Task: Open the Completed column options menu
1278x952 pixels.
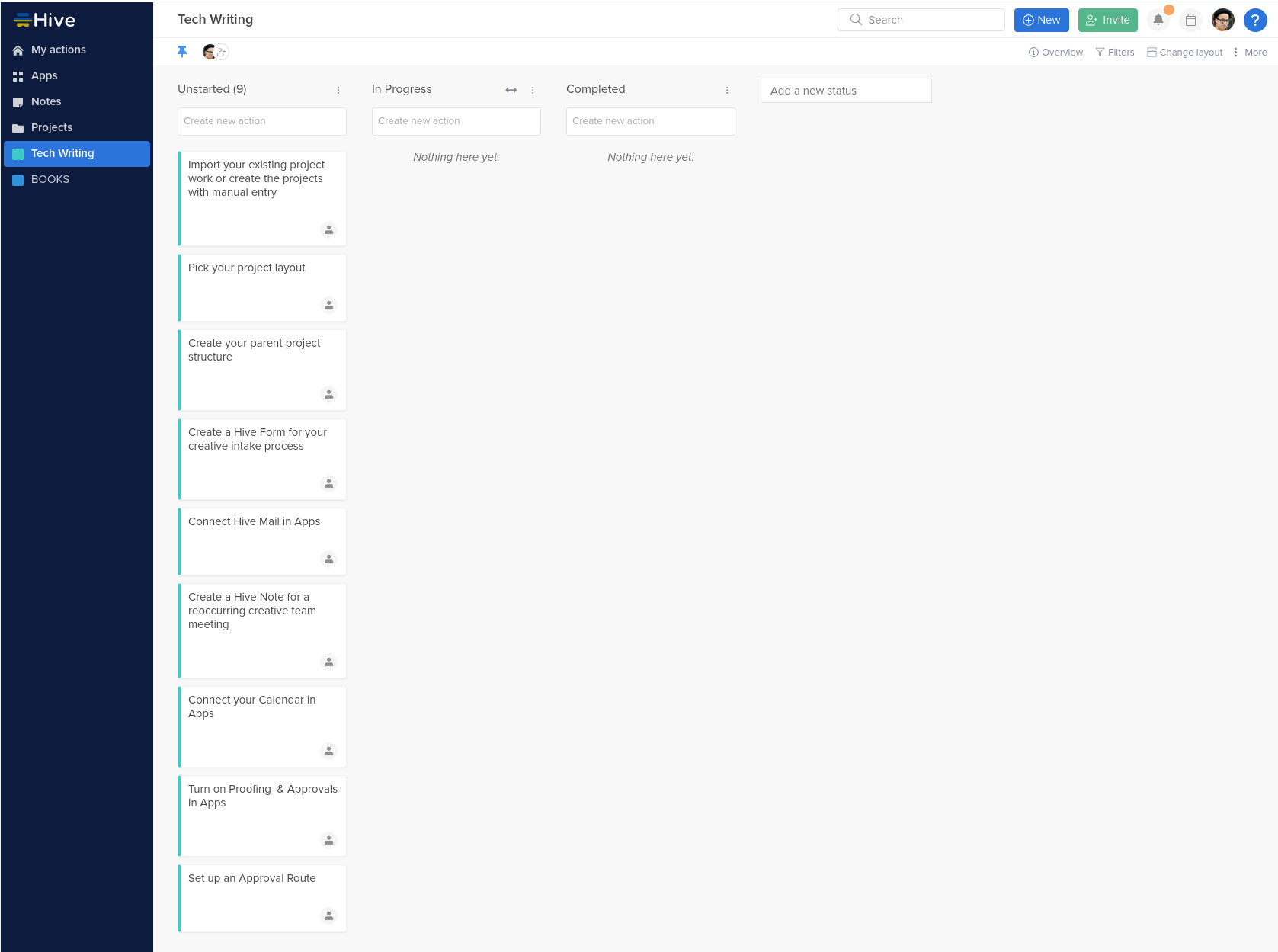Action: click(x=726, y=90)
